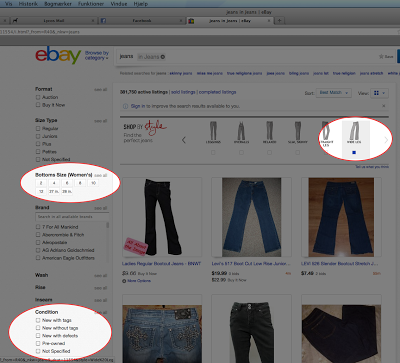Check the Auction format checkbox

tap(38, 97)
